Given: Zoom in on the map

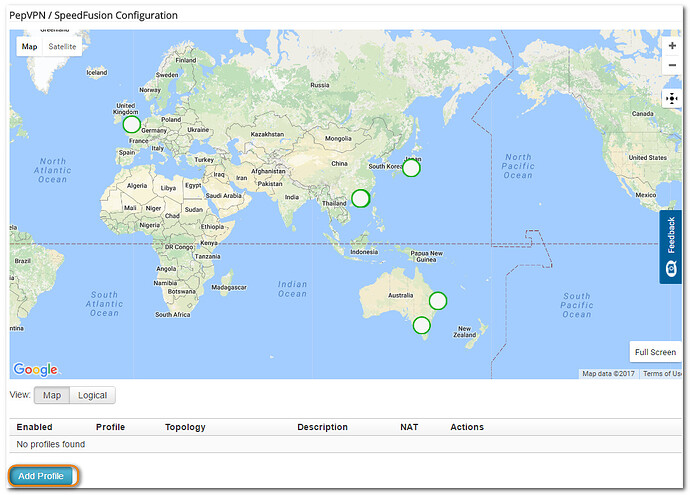Looking at the screenshot, I should point(672,46).
